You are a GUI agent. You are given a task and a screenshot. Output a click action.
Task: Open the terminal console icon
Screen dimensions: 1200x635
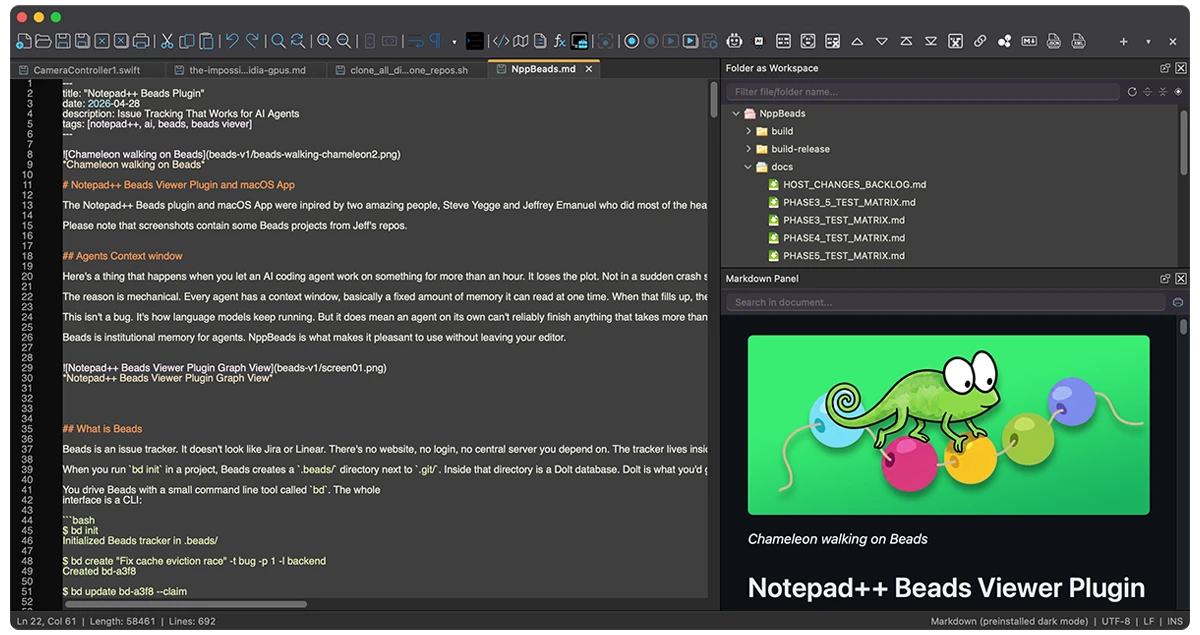(x=475, y=41)
